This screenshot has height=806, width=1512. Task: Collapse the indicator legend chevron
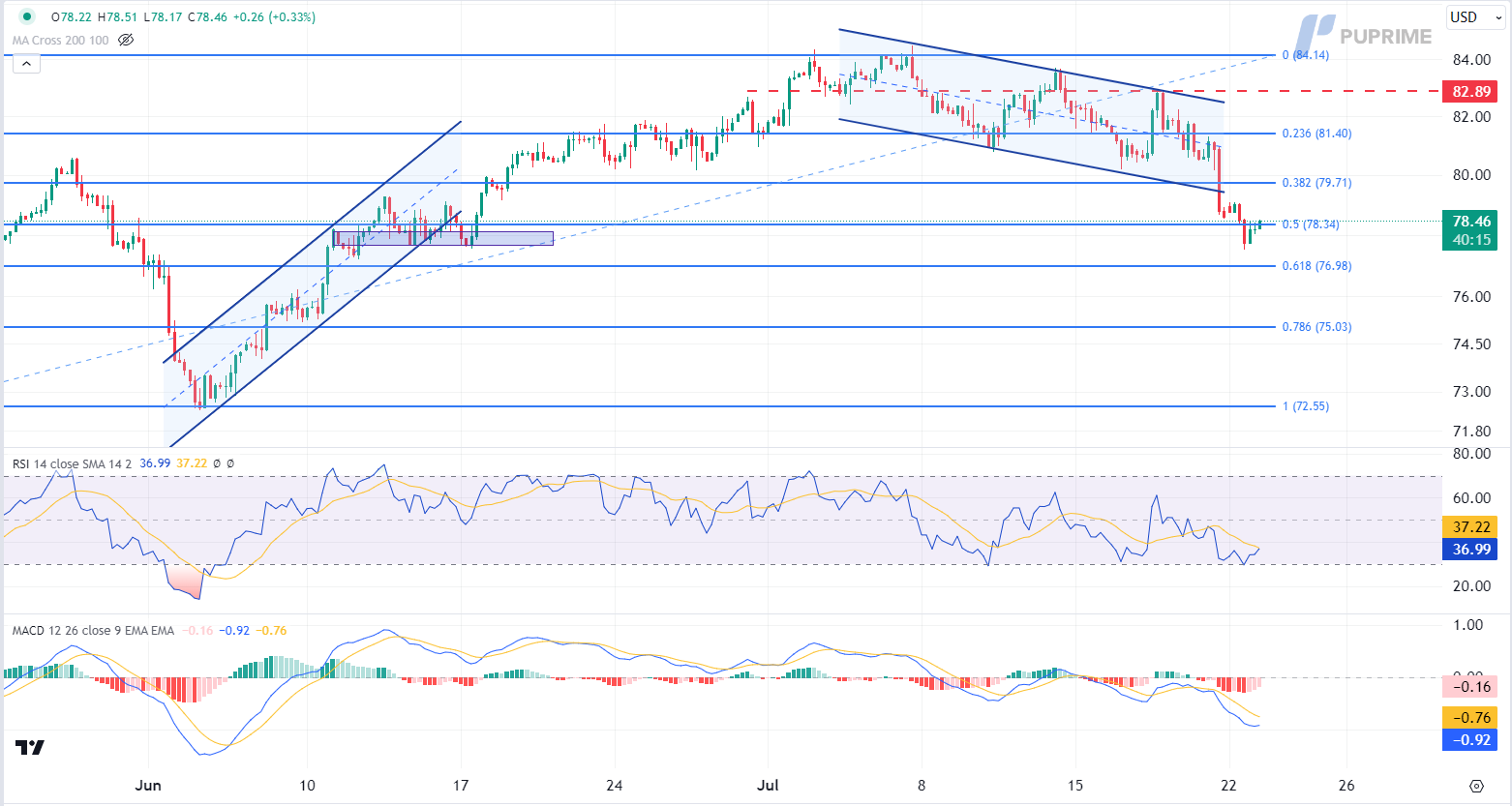pos(26,64)
